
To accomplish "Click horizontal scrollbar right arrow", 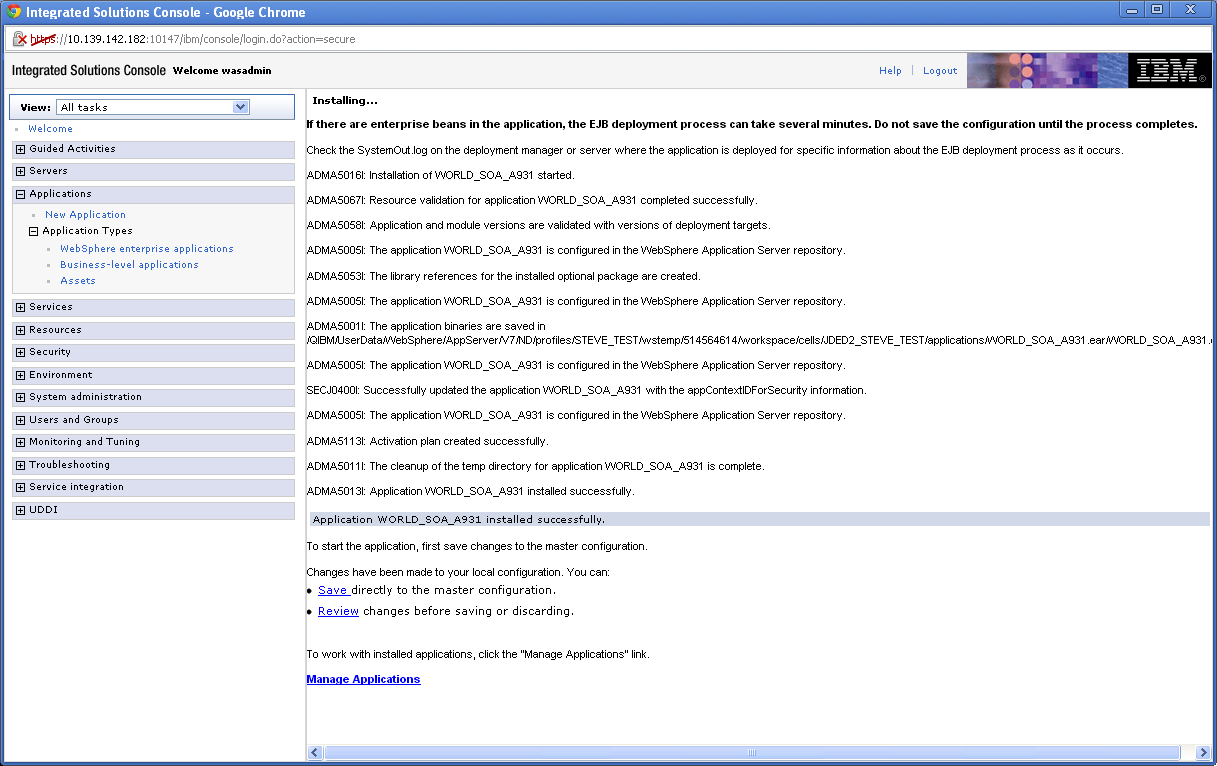I will point(1203,753).
